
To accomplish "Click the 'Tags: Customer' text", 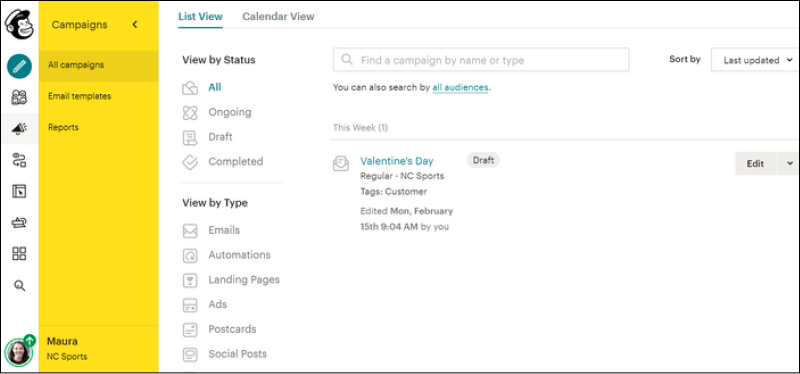I will pyautogui.click(x=393, y=192).
